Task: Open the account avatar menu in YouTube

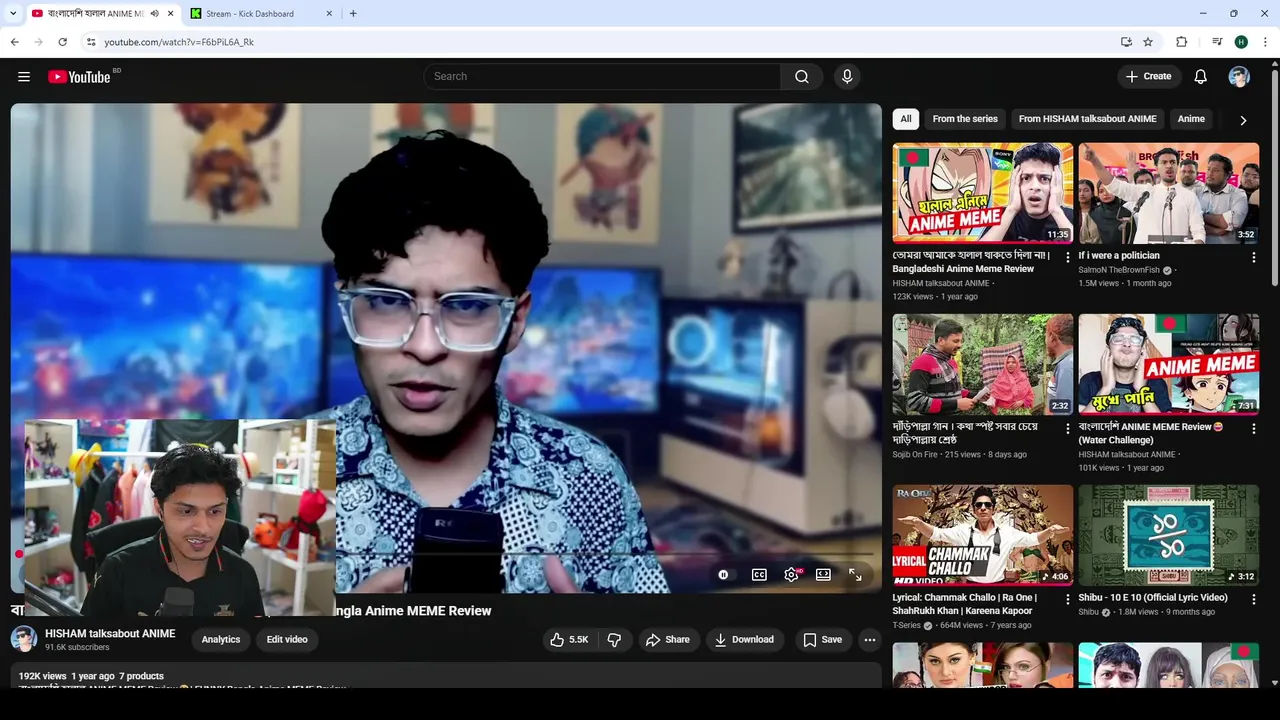Action: coord(1239,77)
